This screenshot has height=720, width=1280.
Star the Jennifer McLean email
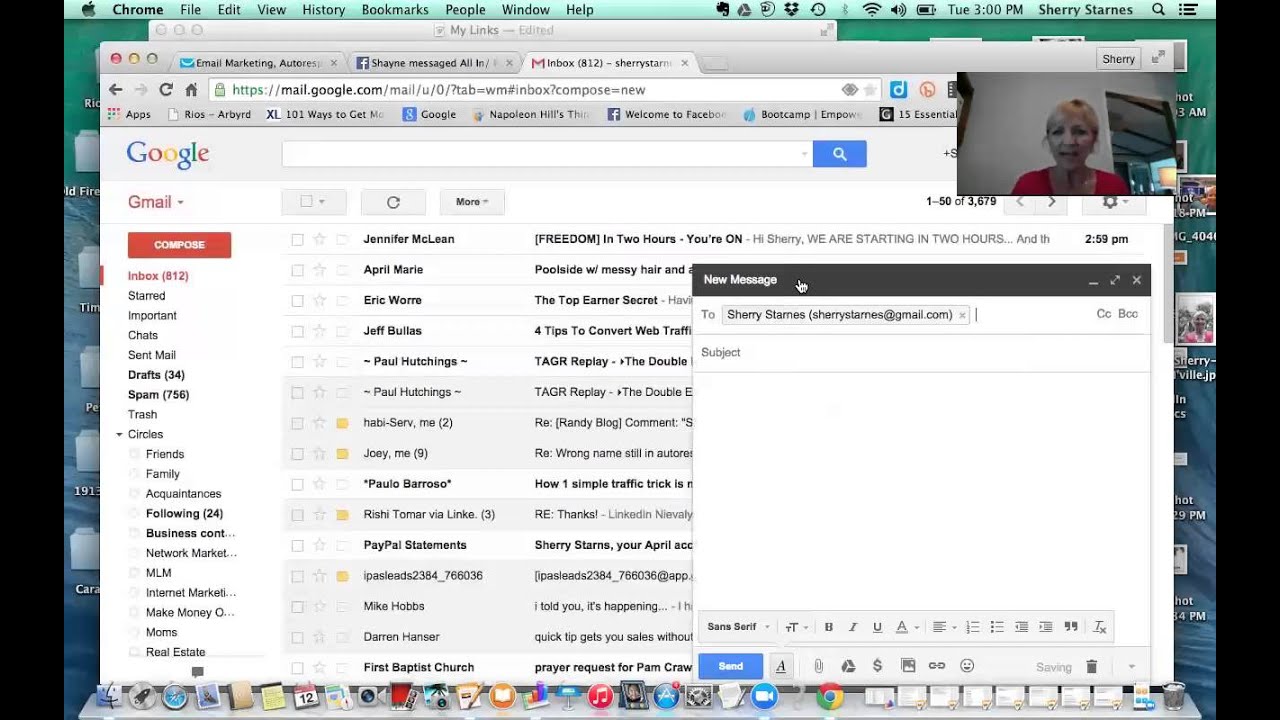pos(320,239)
